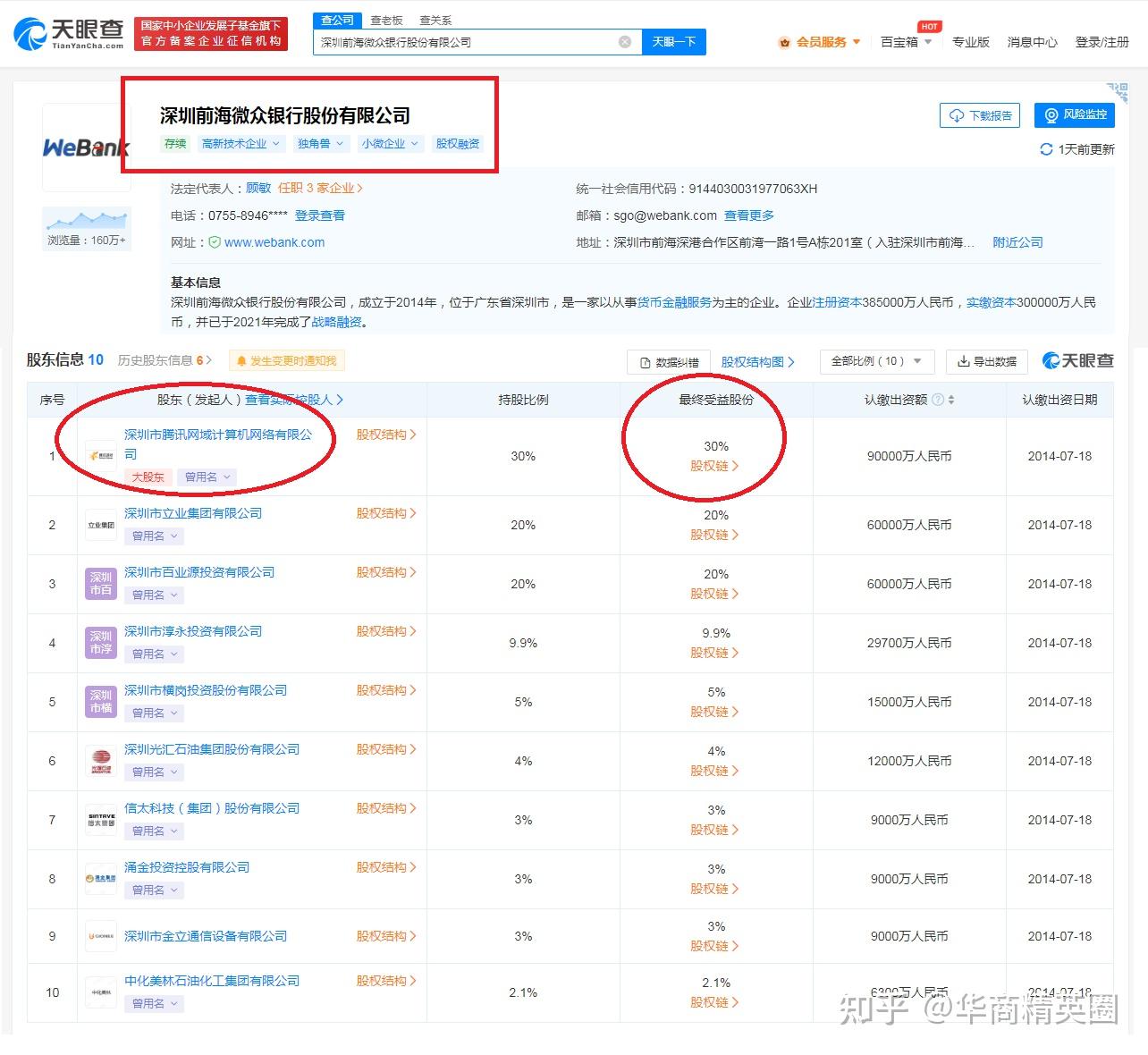The width and height of the screenshot is (1148, 1055).
Task: Click the help icon beside 认缴出资额
Action: 938,400
